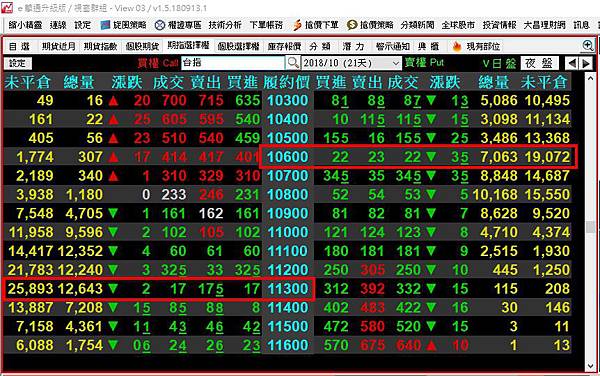
Task: Select strike price 11500
Action: [x=288, y=326]
